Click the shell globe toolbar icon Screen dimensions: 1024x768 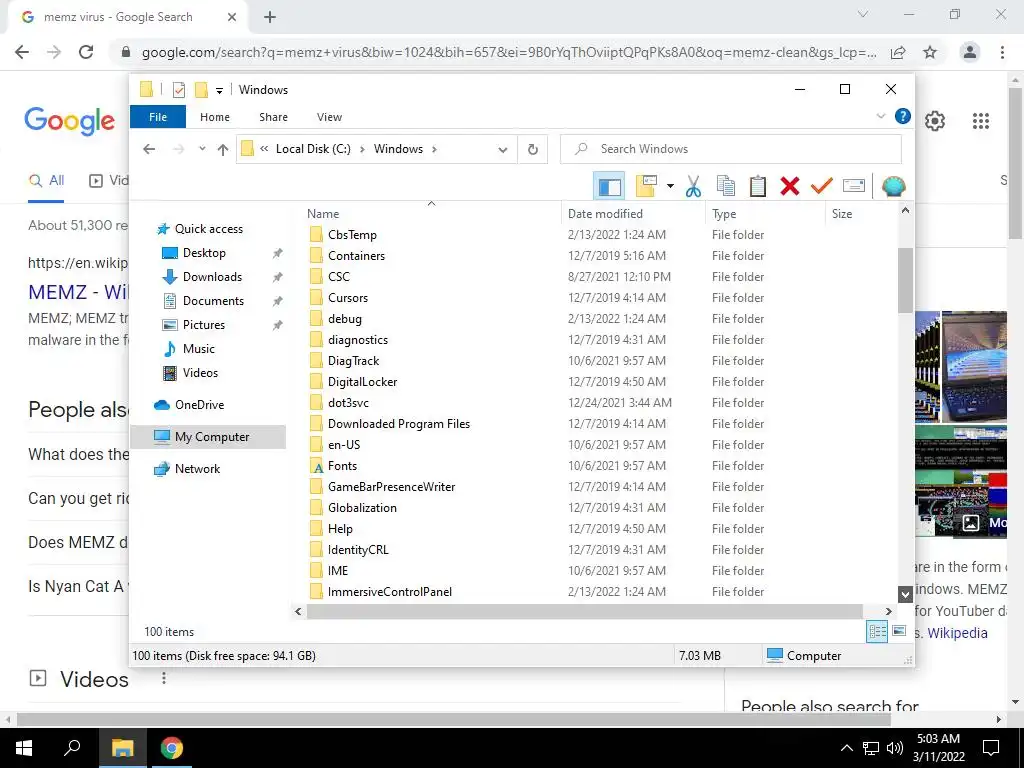point(893,186)
